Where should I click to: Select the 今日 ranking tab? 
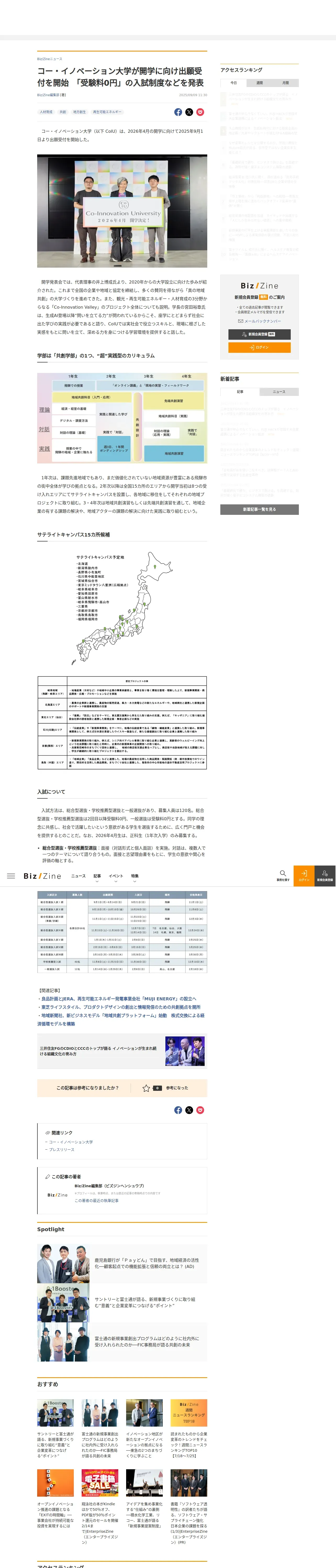coord(234,83)
